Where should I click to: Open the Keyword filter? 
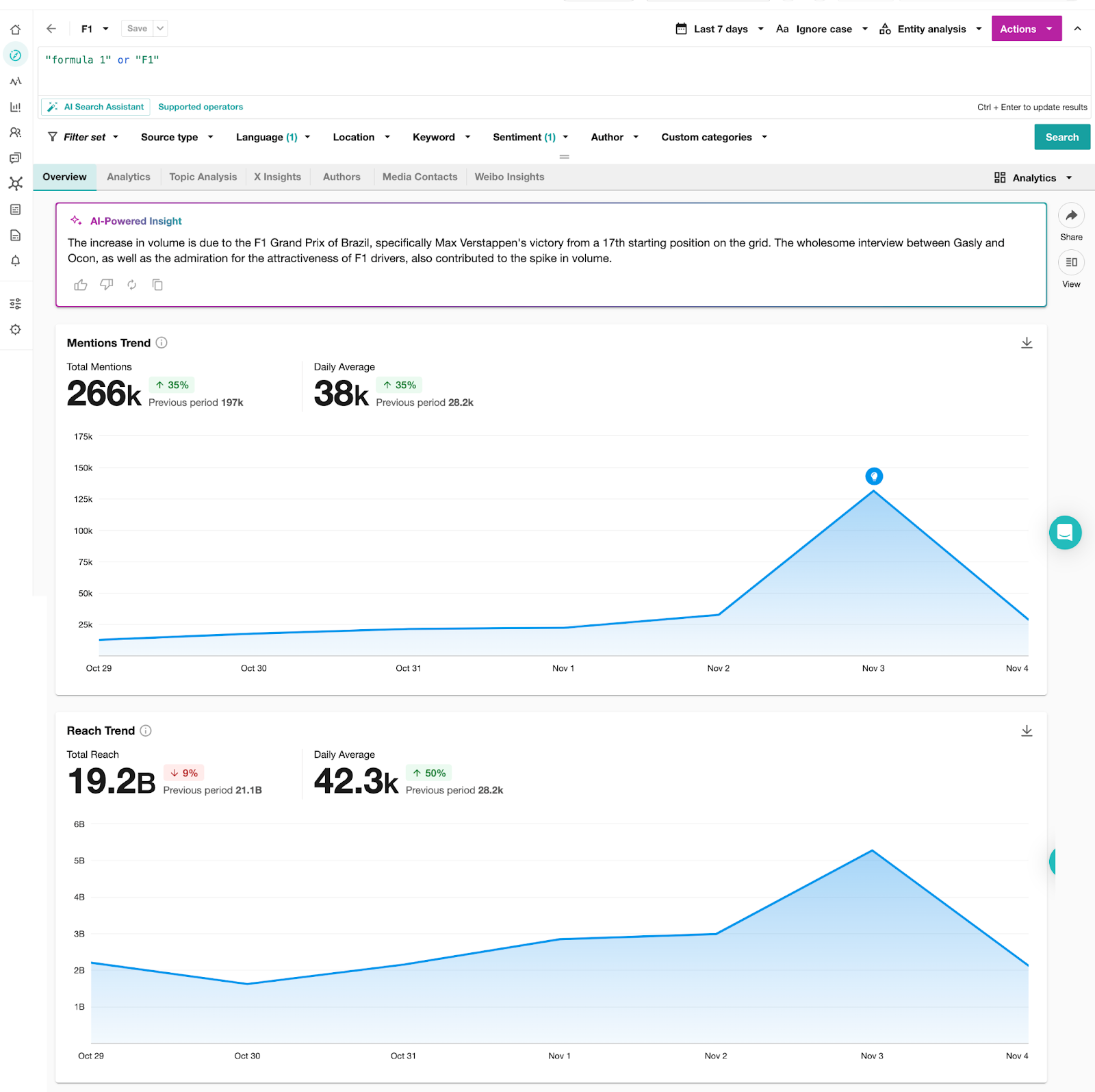[x=441, y=138]
